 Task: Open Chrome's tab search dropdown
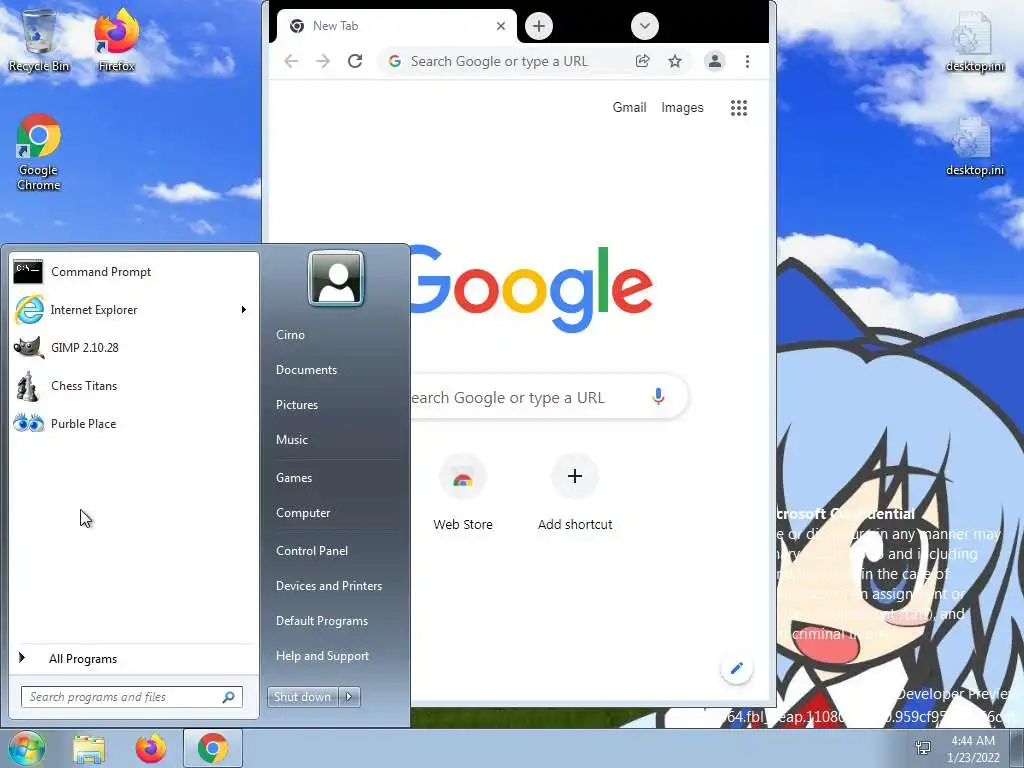645,26
